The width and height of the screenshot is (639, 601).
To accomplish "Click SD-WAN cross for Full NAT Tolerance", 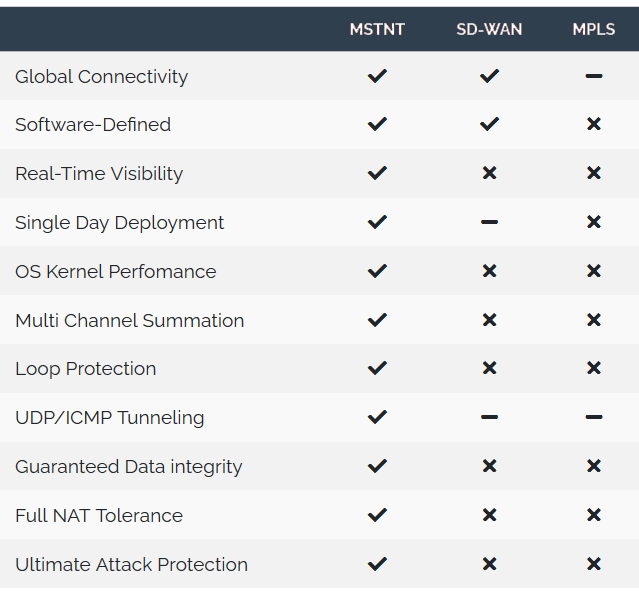I will coord(489,515).
